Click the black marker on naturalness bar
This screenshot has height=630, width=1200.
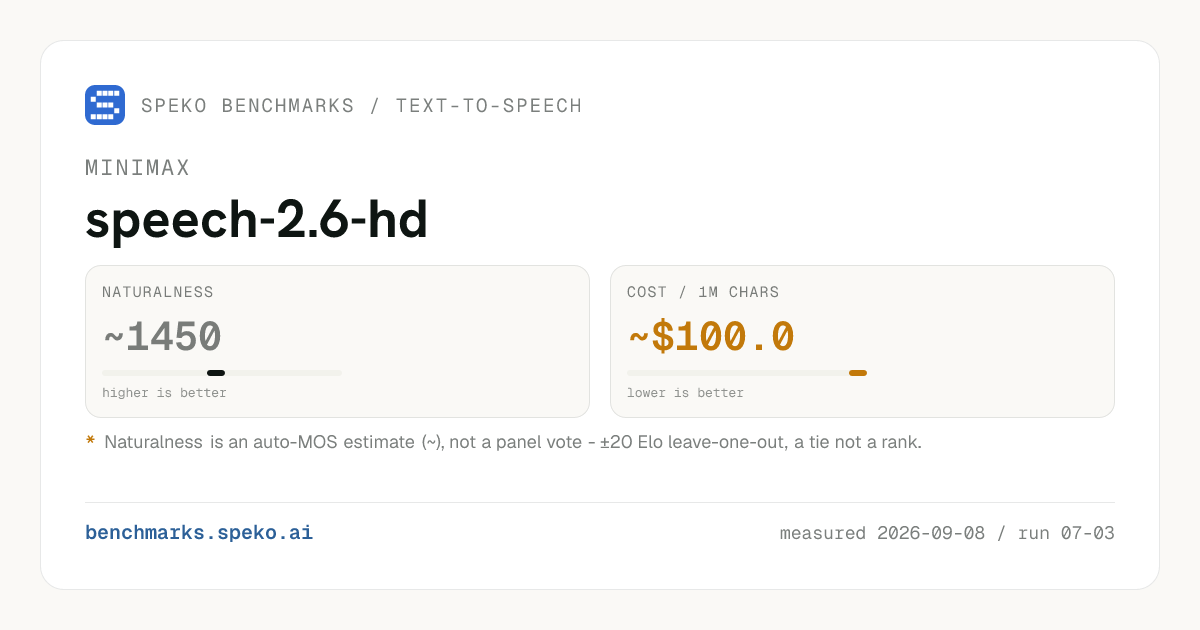click(x=216, y=373)
